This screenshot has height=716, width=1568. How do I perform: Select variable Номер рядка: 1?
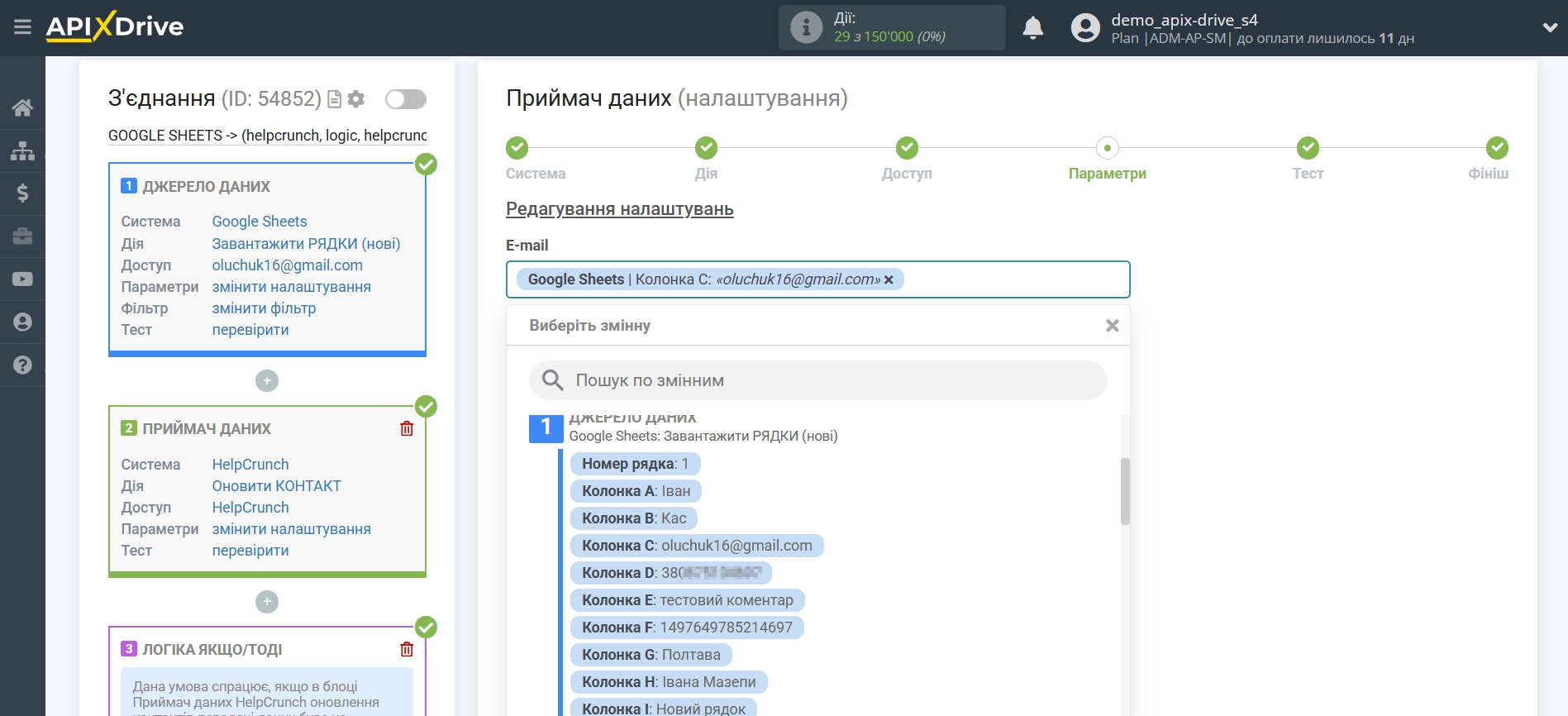[635, 464]
